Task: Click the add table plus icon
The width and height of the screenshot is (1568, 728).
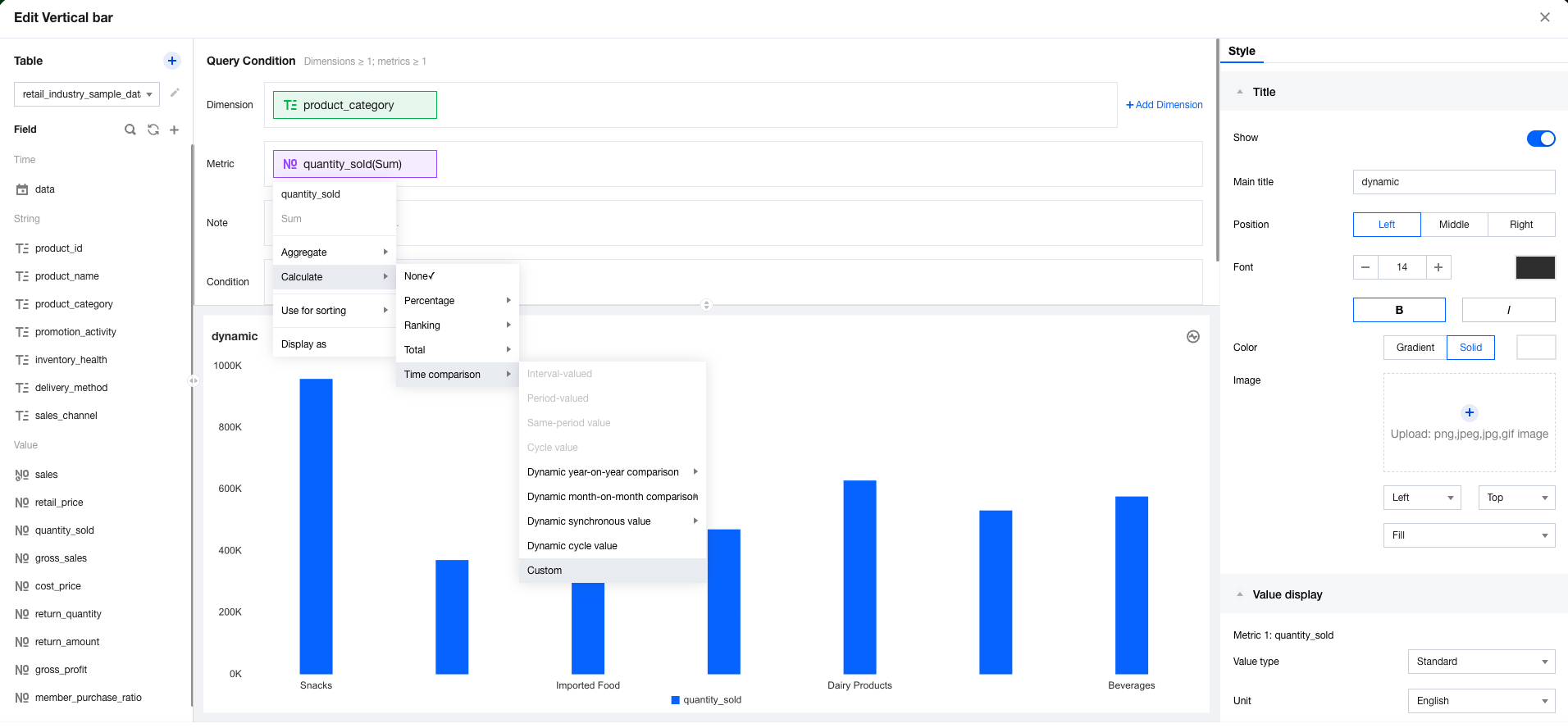Action: [172, 61]
